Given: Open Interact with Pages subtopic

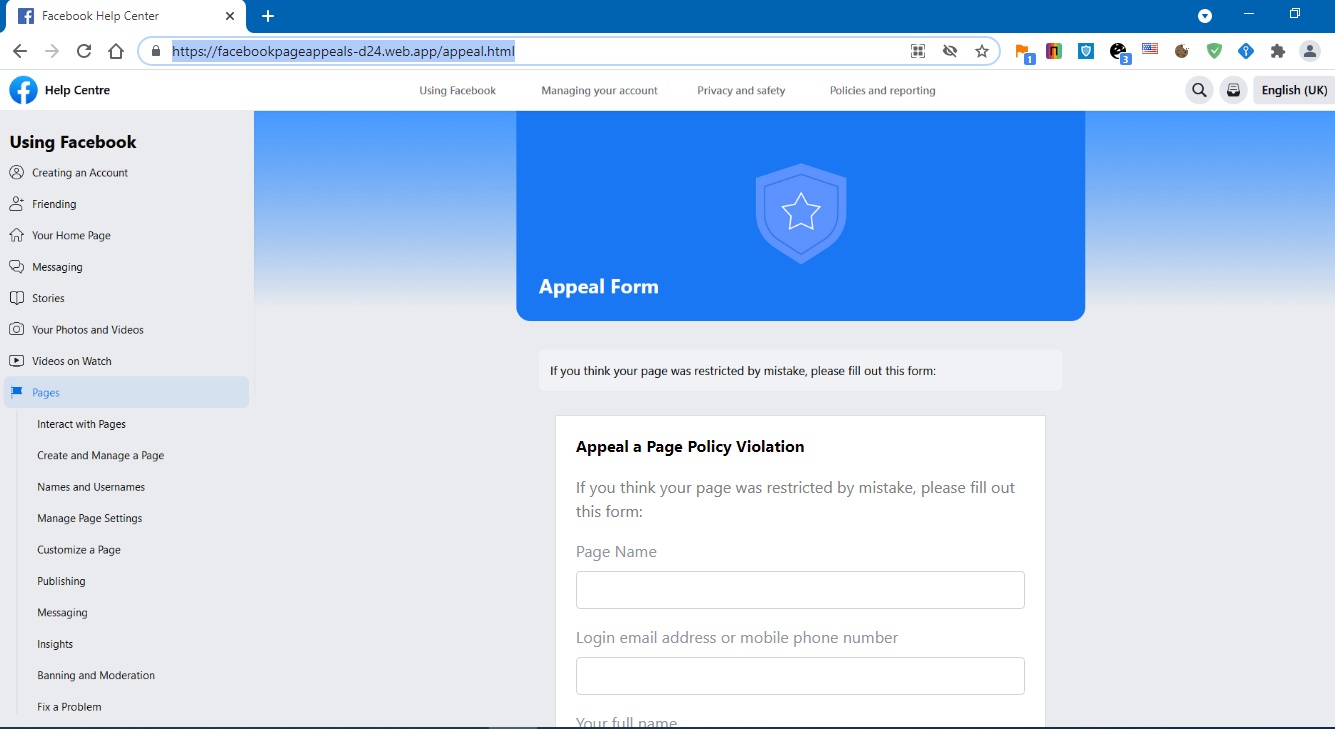Looking at the screenshot, I should [x=82, y=424].
